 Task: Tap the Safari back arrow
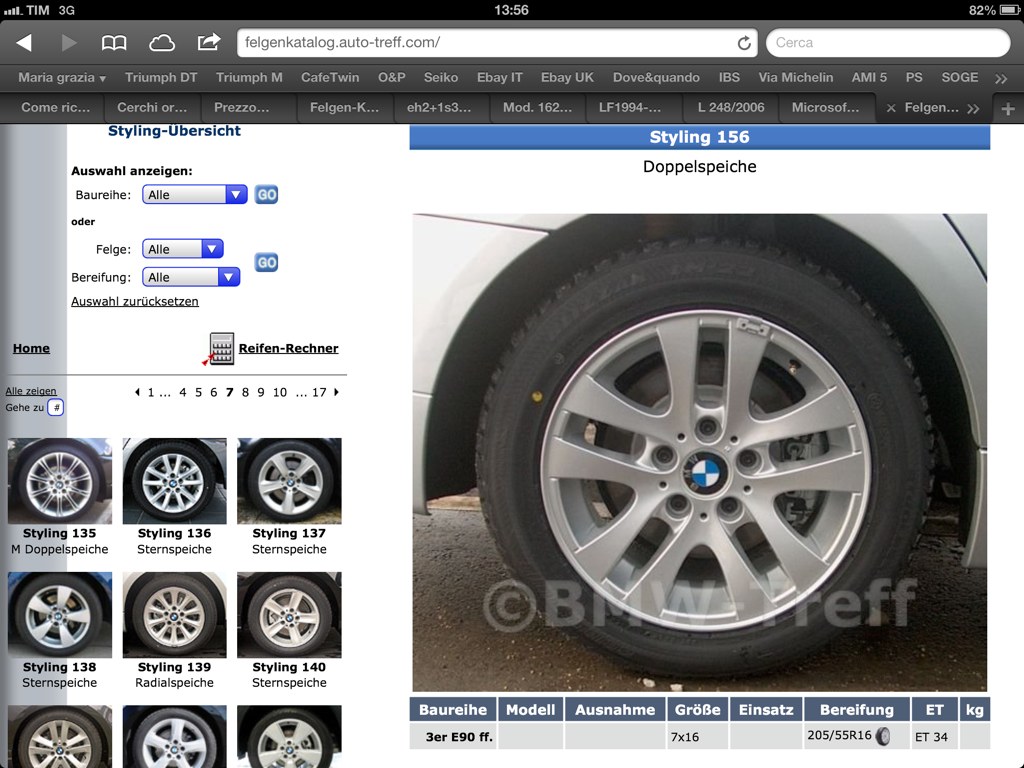point(24,43)
